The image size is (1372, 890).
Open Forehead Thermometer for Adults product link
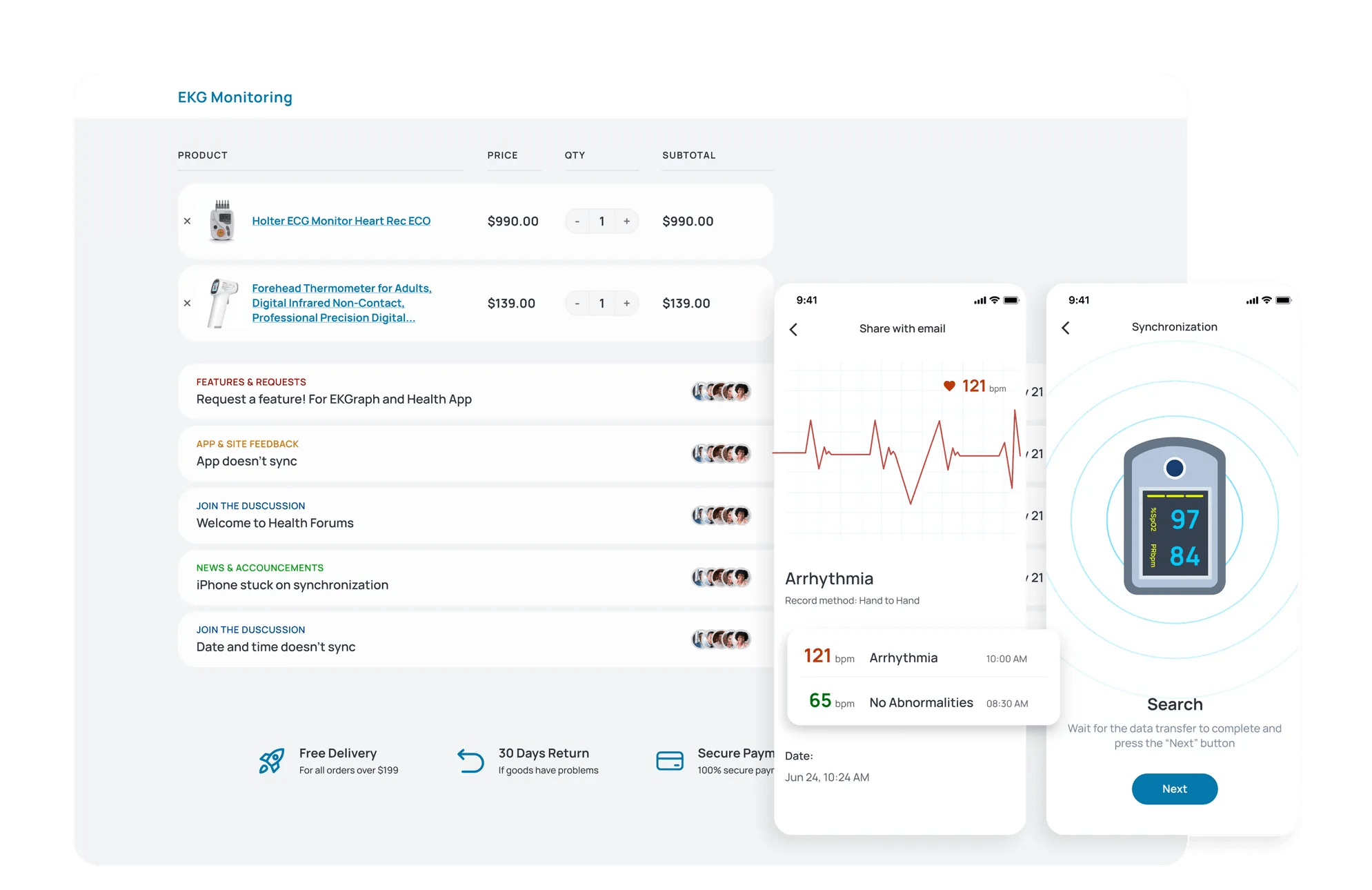(341, 303)
